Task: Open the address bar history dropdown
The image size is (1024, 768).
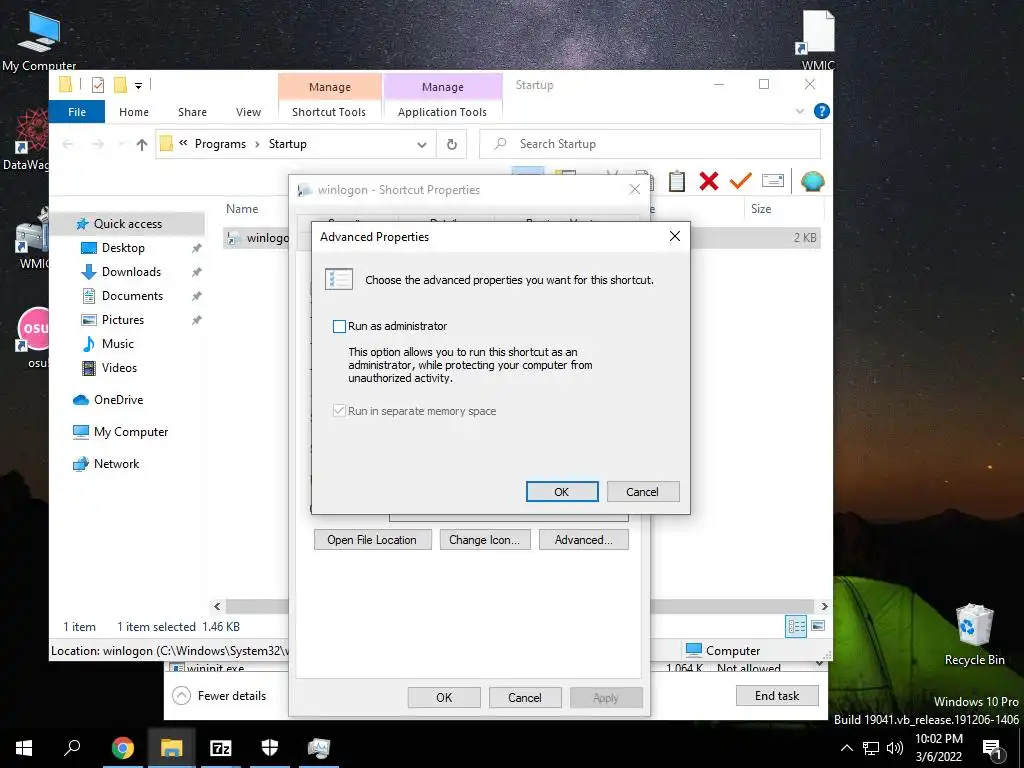Action: click(x=422, y=144)
